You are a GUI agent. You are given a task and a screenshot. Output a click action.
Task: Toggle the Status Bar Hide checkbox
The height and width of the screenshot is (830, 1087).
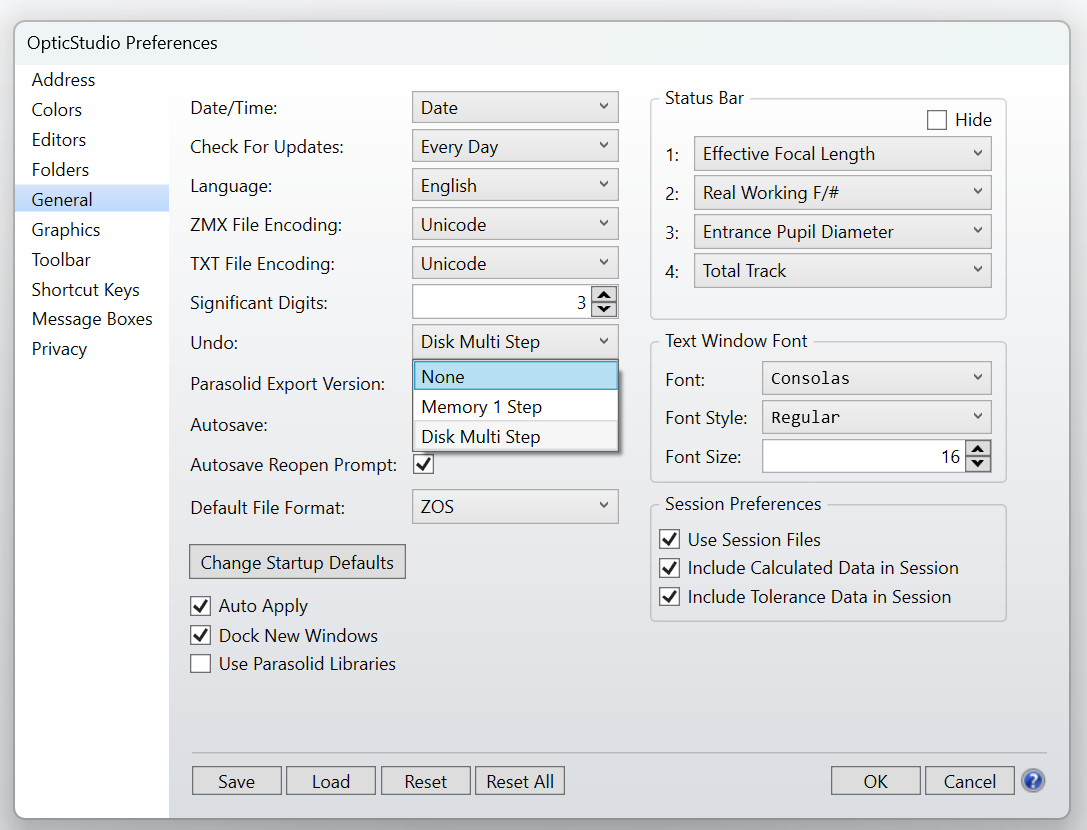click(937, 120)
